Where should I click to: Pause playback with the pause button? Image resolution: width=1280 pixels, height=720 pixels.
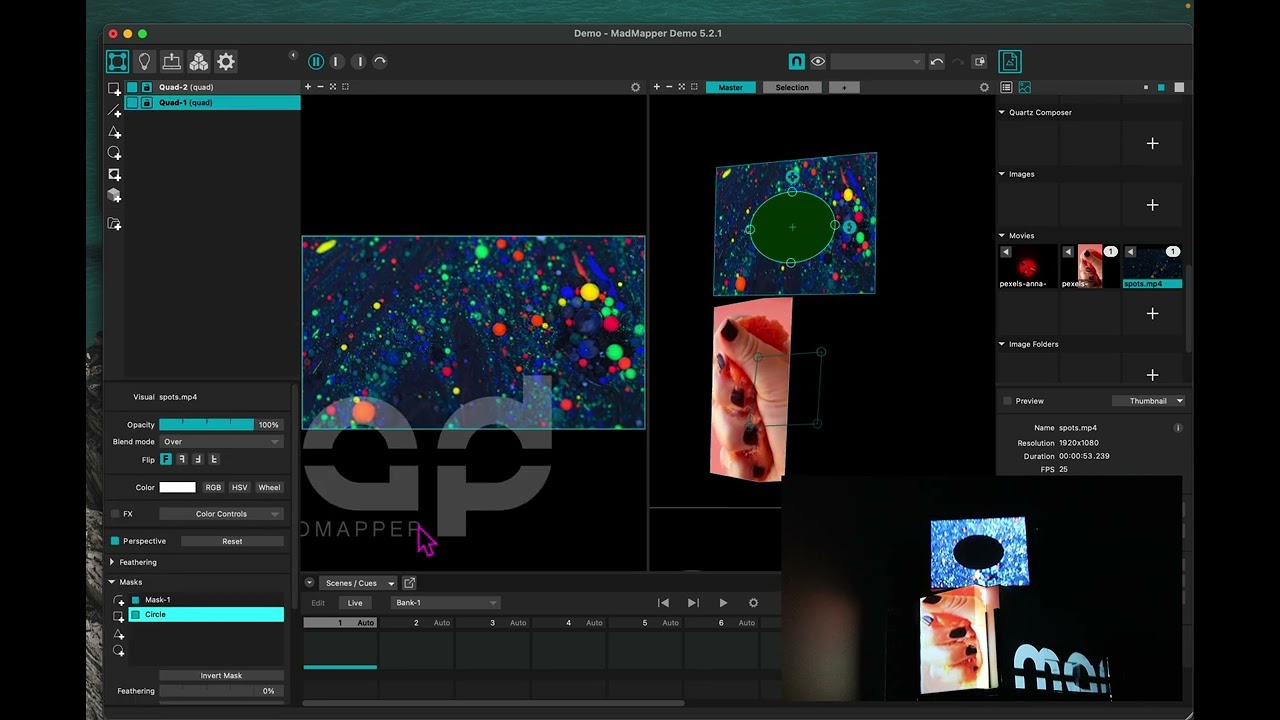315,62
